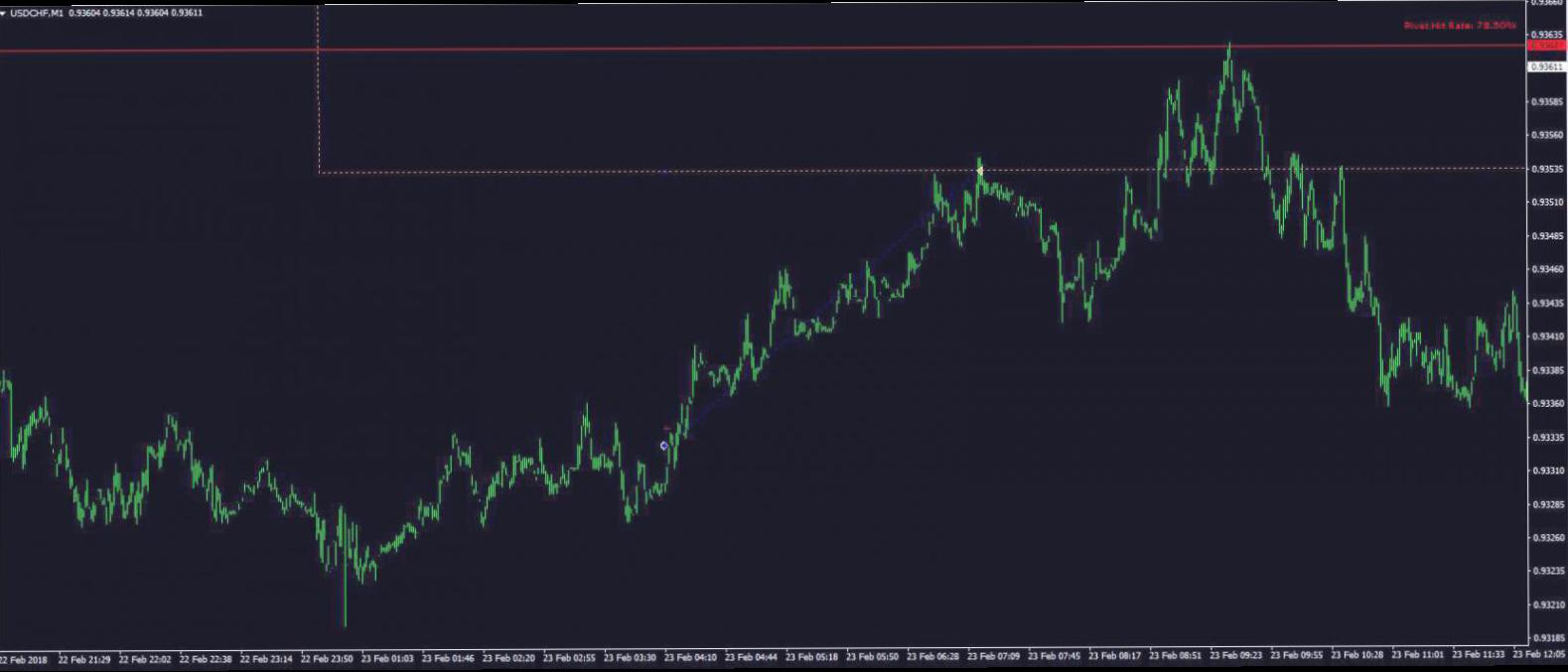This screenshot has height=672, width=1568.
Task: Click the 0.93360 price axis label
Action: 1549,404
